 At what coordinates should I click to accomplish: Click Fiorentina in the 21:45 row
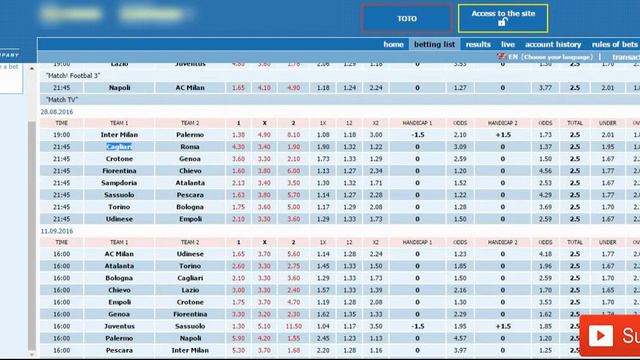[119, 171]
